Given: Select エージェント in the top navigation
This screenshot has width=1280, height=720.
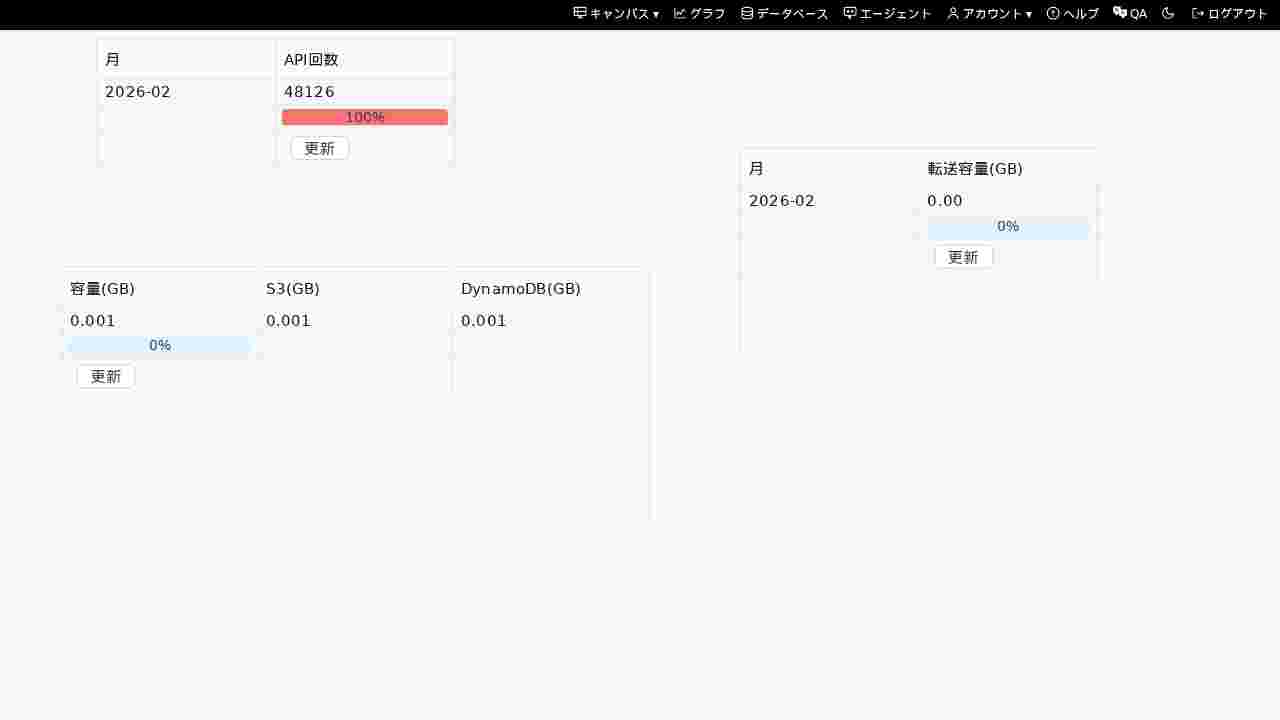Looking at the screenshot, I should (887, 13).
